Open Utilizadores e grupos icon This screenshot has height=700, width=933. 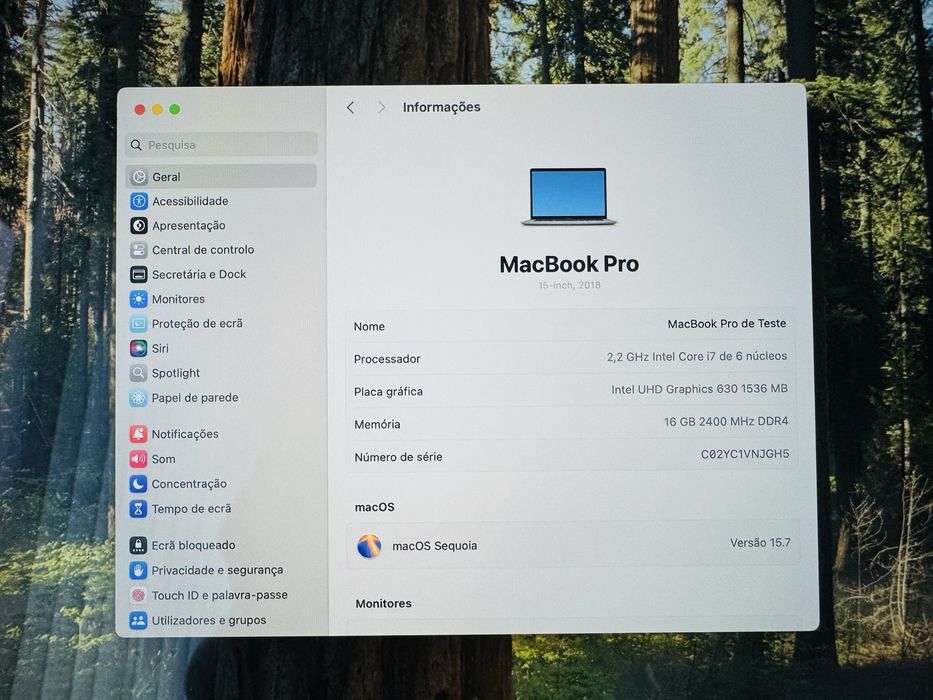point(139,620)
